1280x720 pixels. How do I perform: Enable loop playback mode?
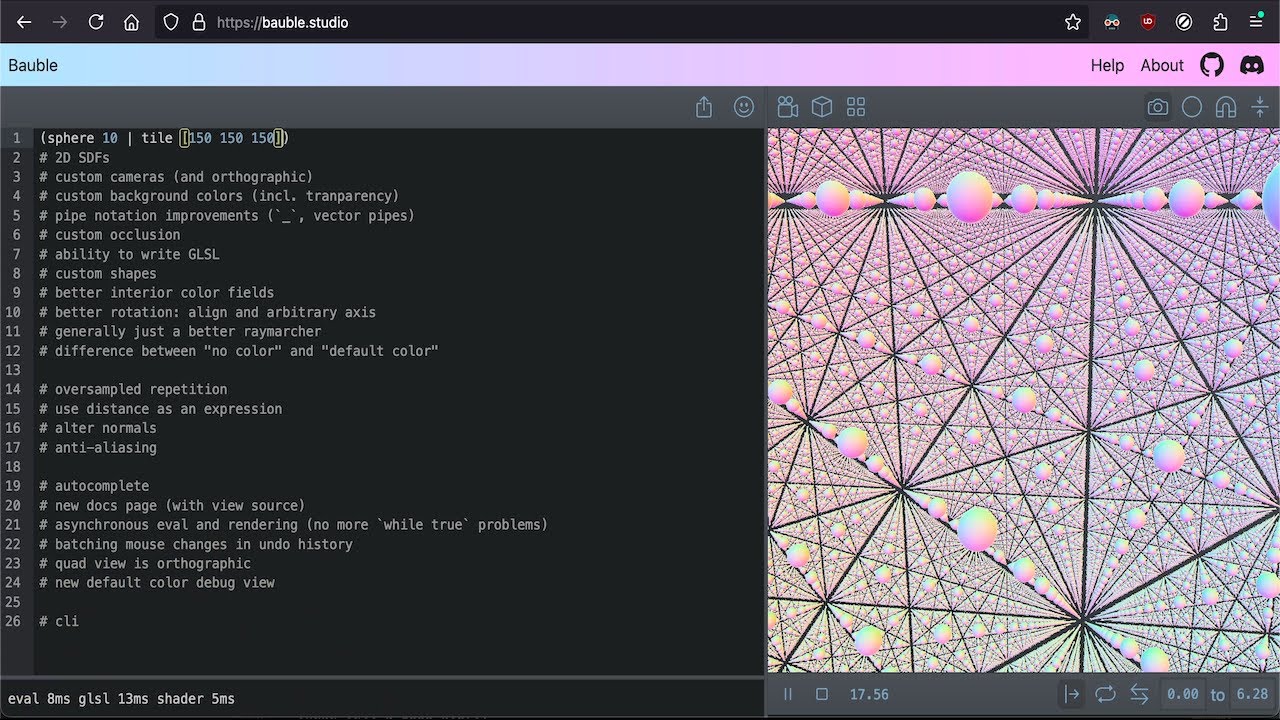[1105, 694]
